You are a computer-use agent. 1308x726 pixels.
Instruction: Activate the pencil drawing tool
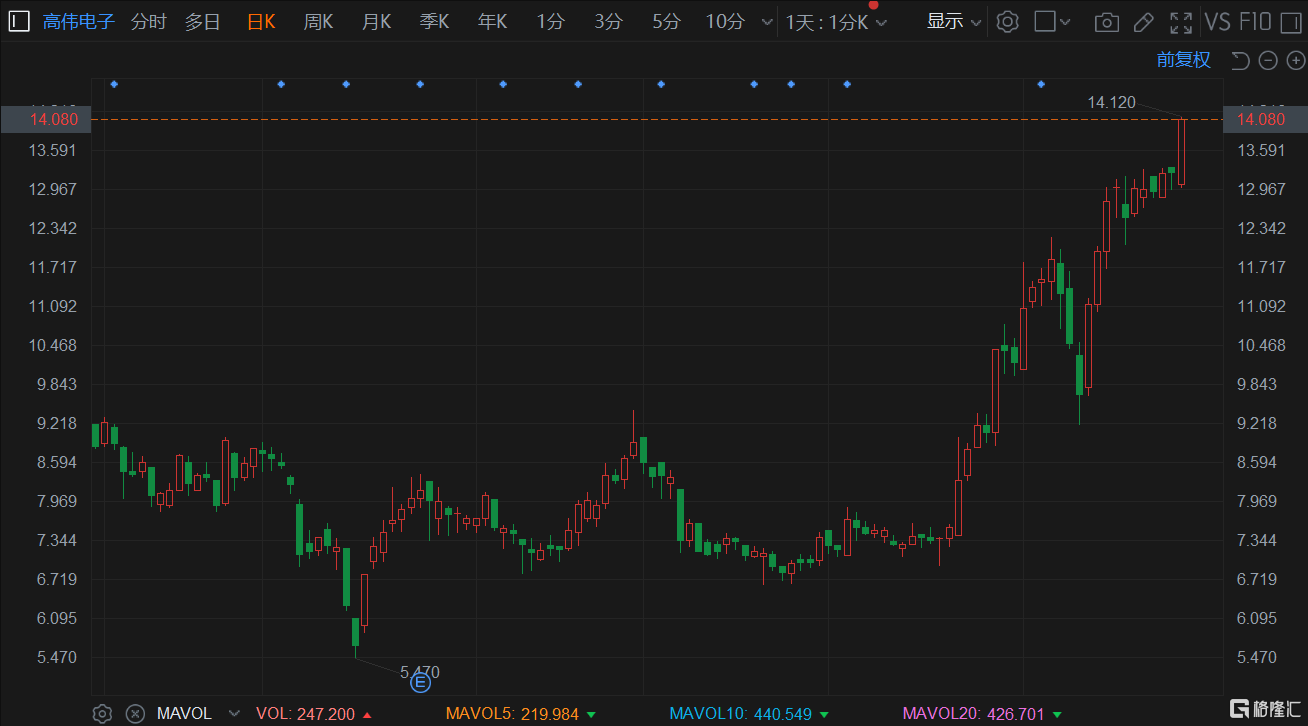1144,22
